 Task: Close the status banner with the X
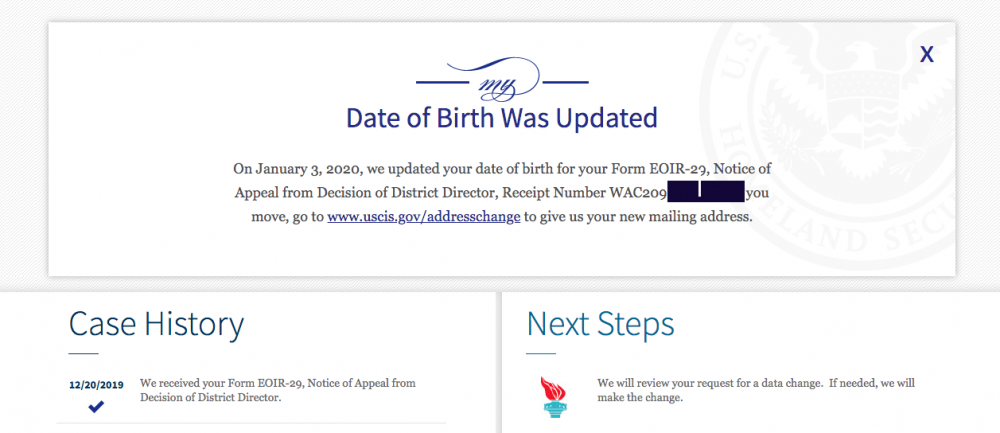927,55
